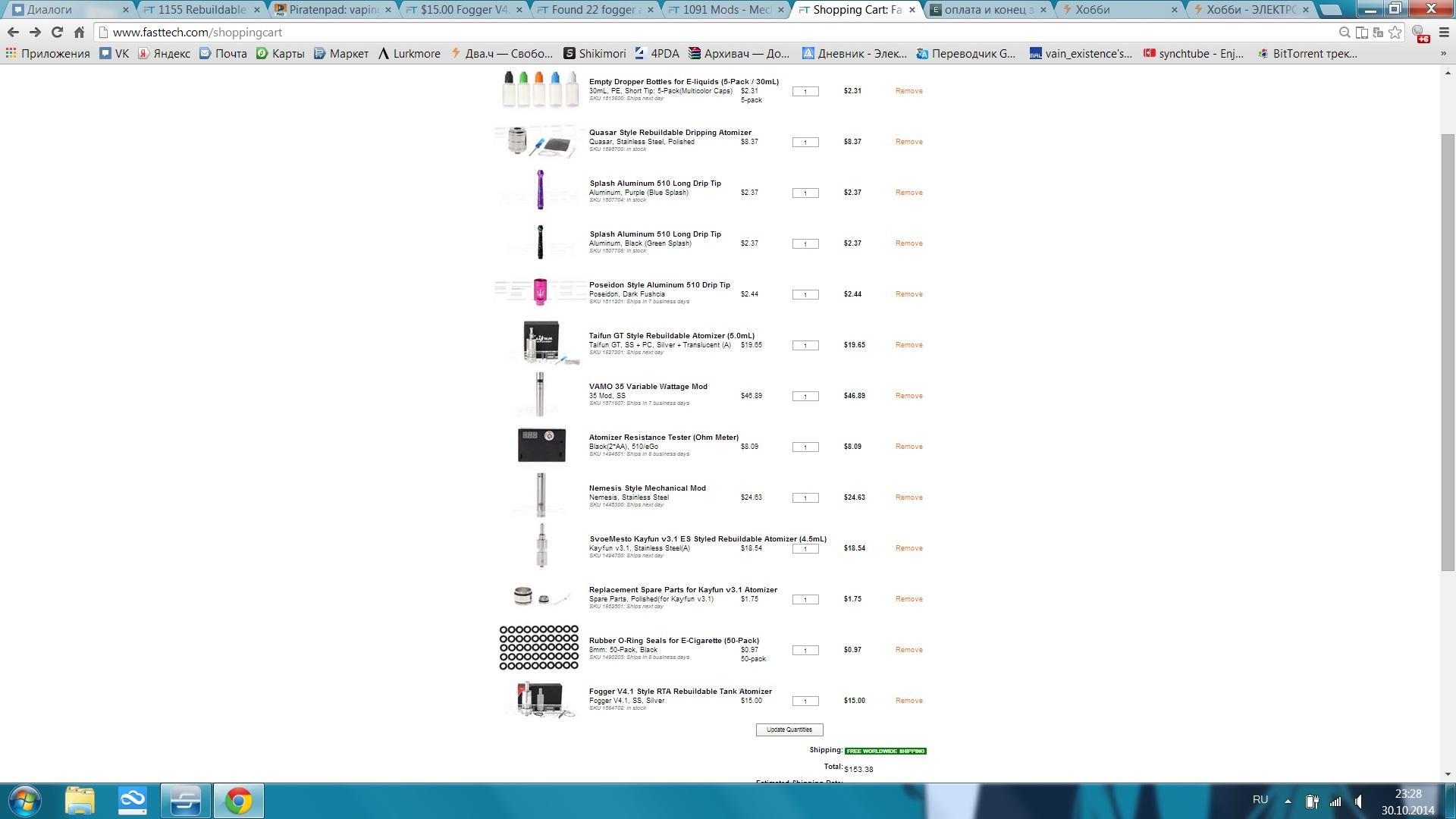Image resolution: width=1456 pixels, height=819 pixels.
Task: Click the Update Quantities button
Action: pos(789,730)
